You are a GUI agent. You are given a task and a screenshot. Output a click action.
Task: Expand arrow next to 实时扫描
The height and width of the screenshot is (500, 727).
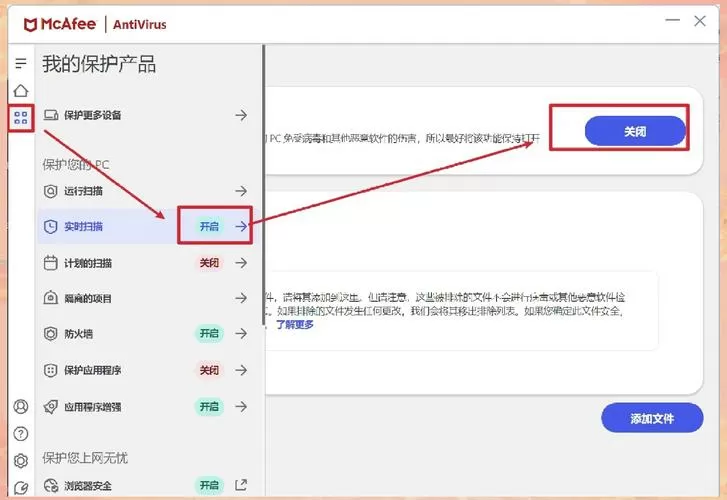click(241, 226)
